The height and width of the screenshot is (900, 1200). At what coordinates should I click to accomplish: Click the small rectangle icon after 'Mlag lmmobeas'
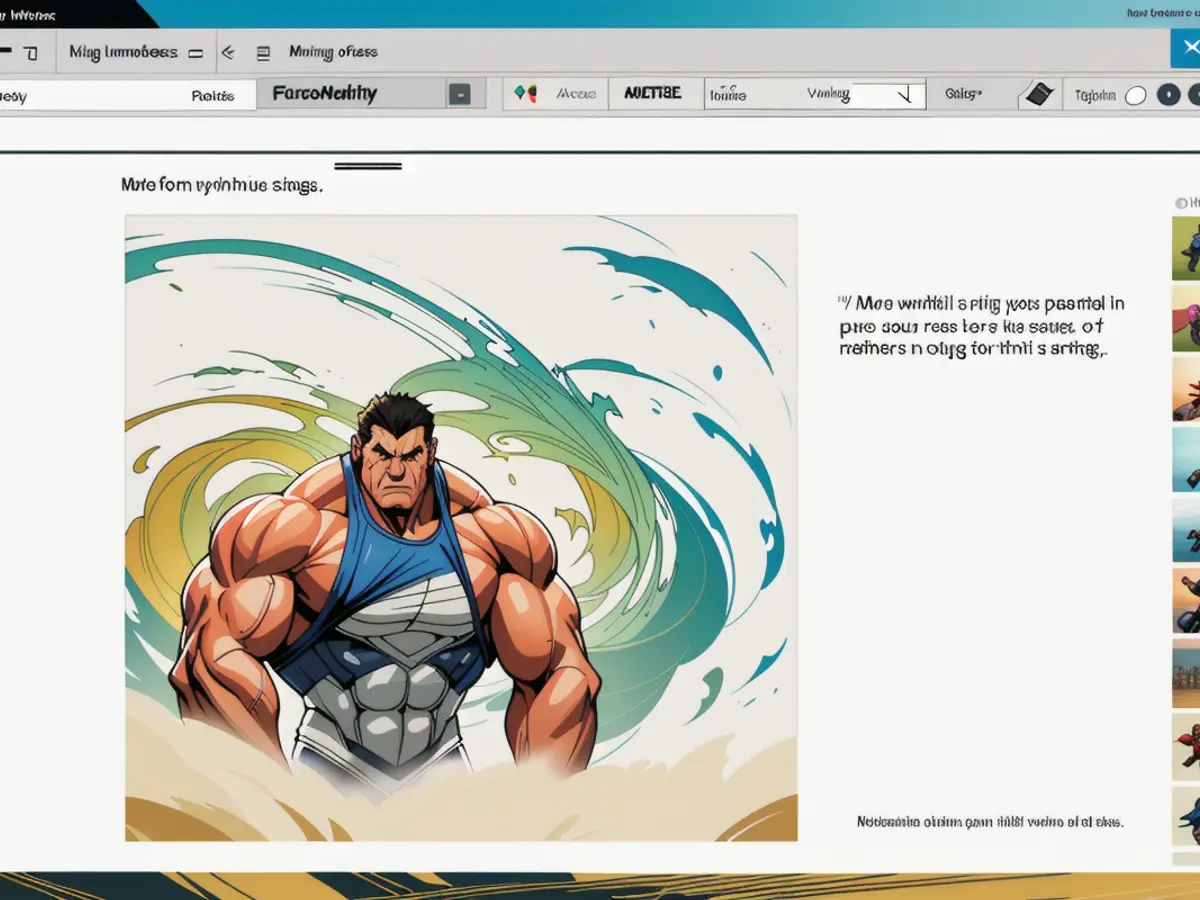tap(196, 53)
